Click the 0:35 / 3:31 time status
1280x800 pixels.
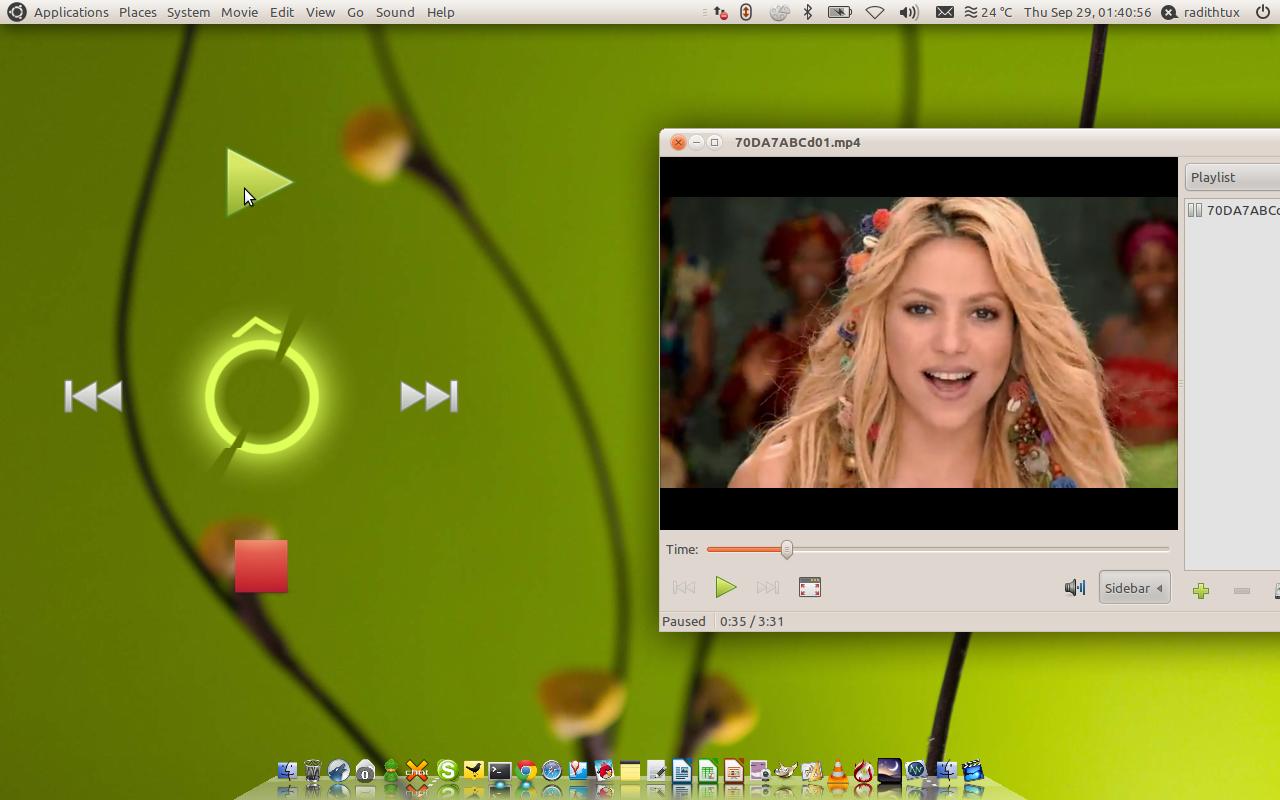coord(752,621)
